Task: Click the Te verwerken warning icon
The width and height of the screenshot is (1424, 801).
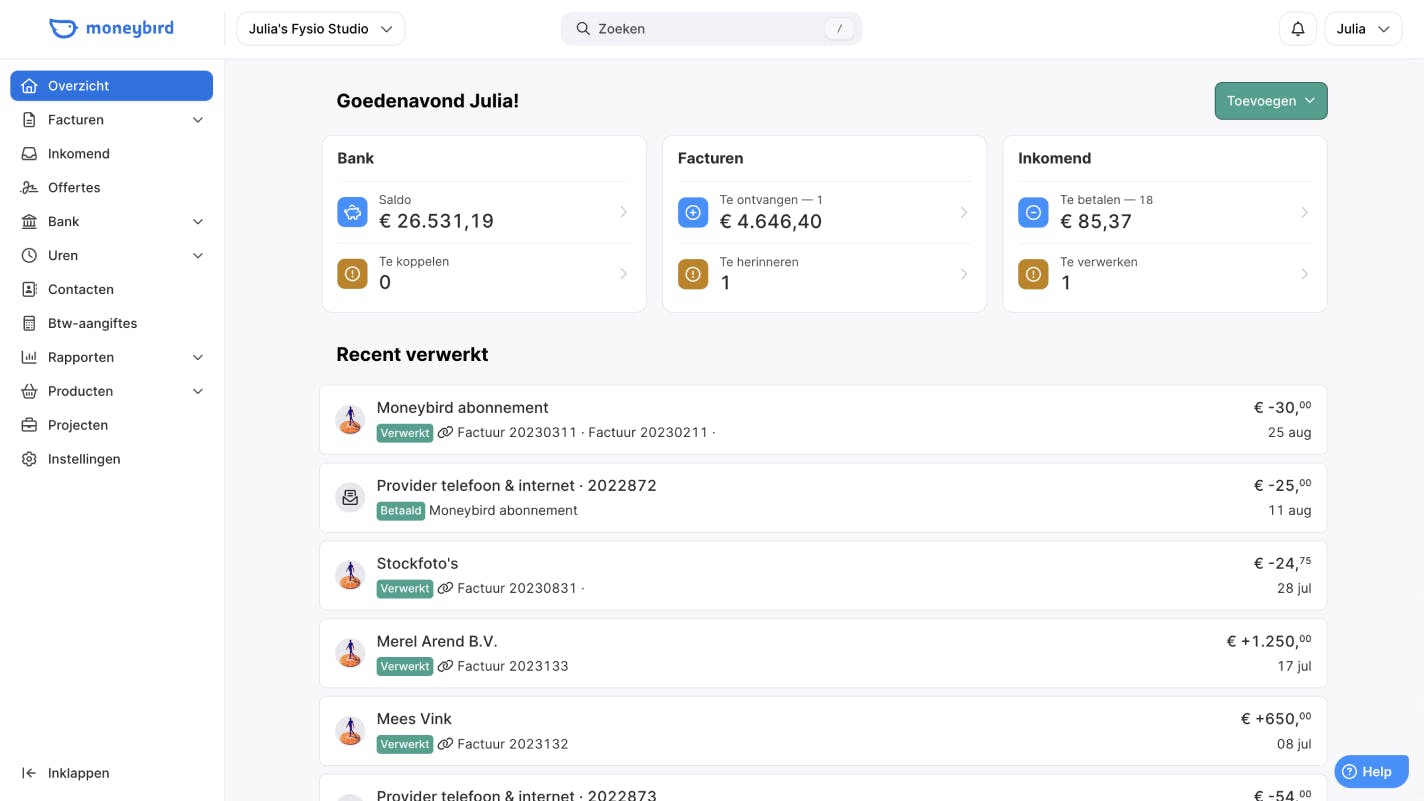Action: 1033,273
